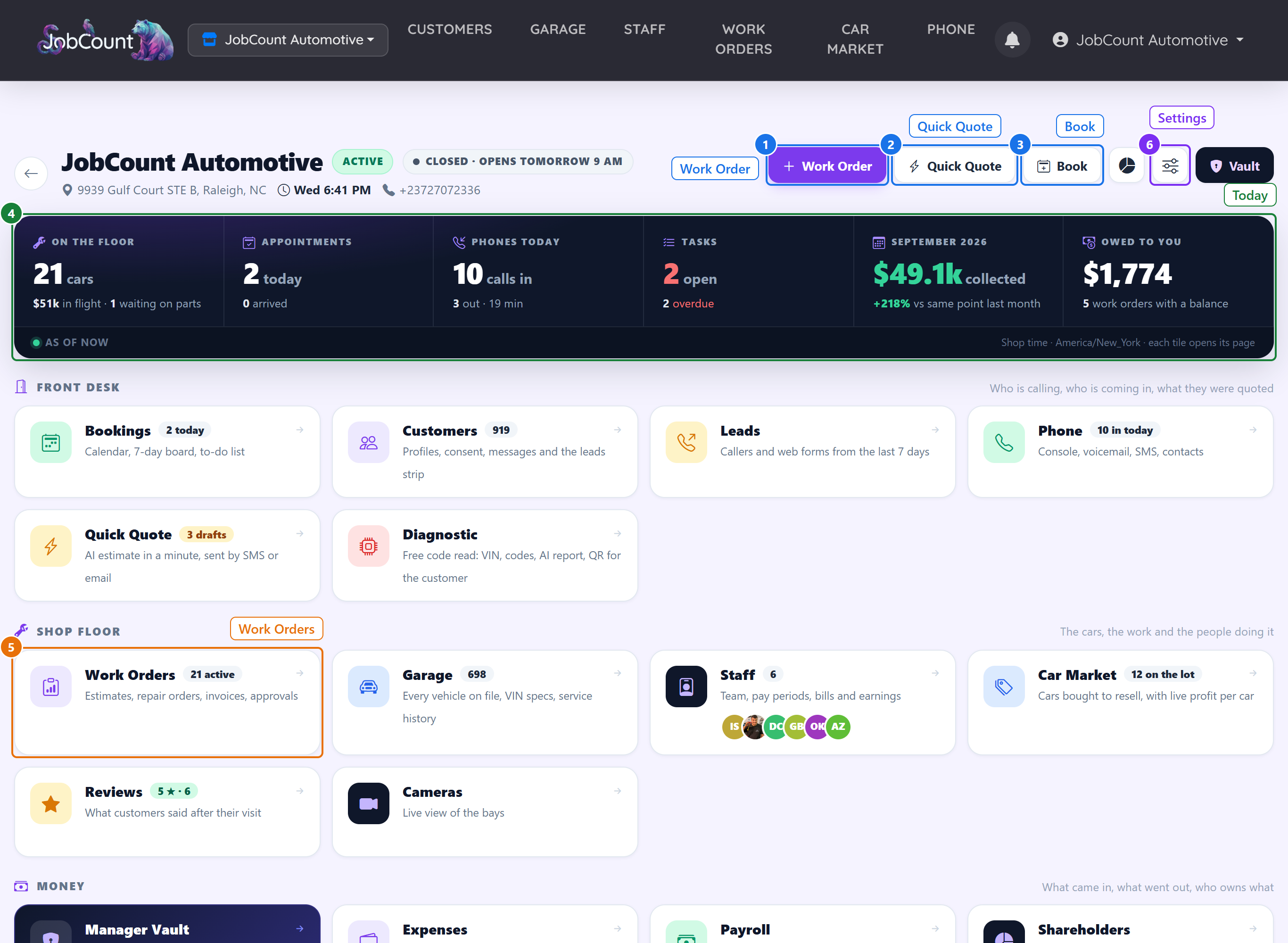Open the Appointments 2 today tile
Screen dimensions: 1288x943
point(329,272)
